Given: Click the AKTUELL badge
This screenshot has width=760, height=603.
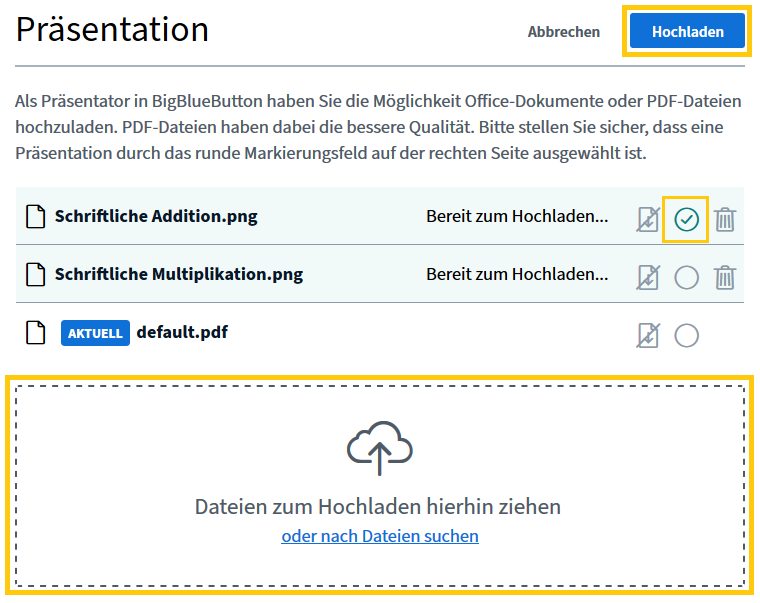Looking at the screenshot, I should (x=95, y=333).
